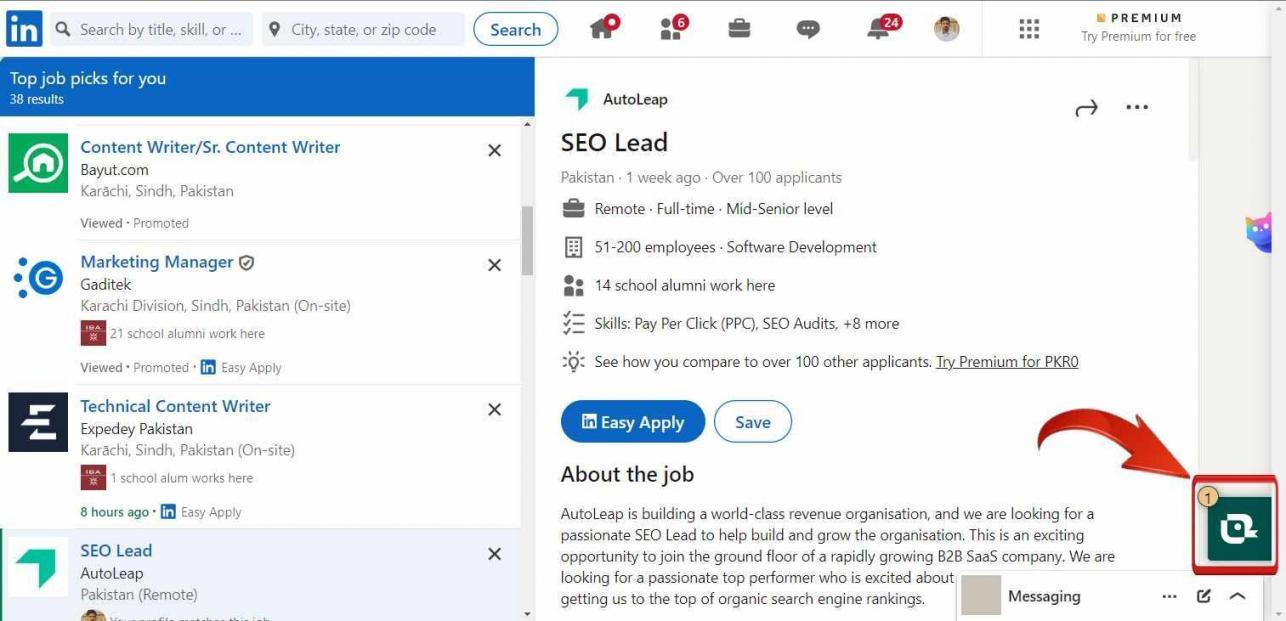Image resolution: width=1286 pixels, height=621 pixels.
Task: Open the profile photo menu
Action: point(947,29)
